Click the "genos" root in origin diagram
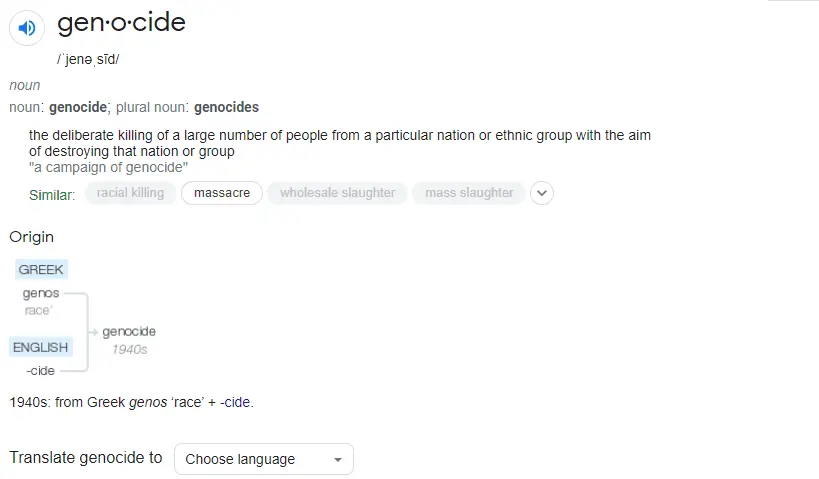This screenshot has width=819, height=479. click(x=41, y=293)
